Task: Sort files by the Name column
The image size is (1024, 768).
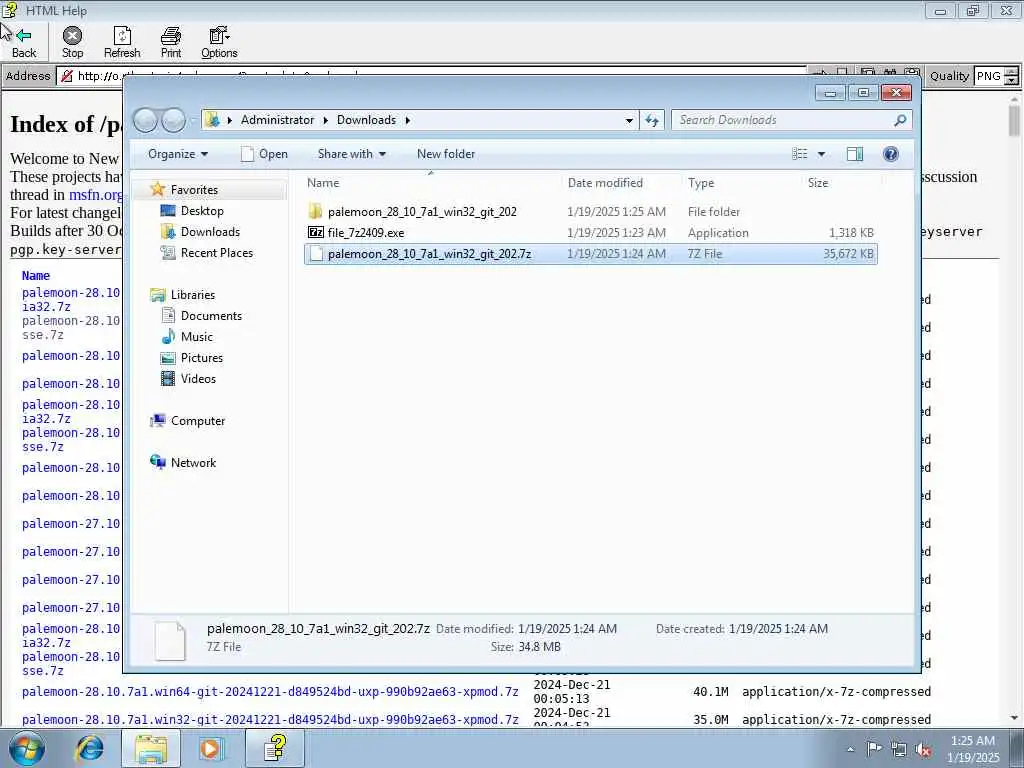Action: pyautogui.click(x=430, y=183)
